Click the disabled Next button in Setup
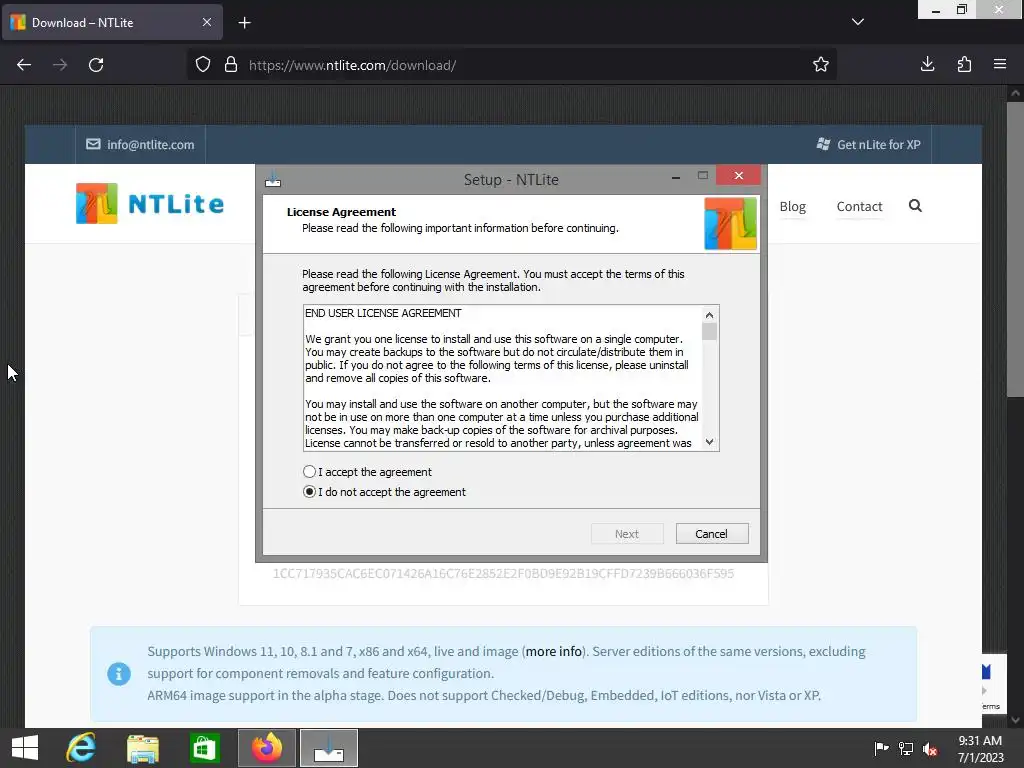Screen dimensions: 1024x768 [627, 534]
